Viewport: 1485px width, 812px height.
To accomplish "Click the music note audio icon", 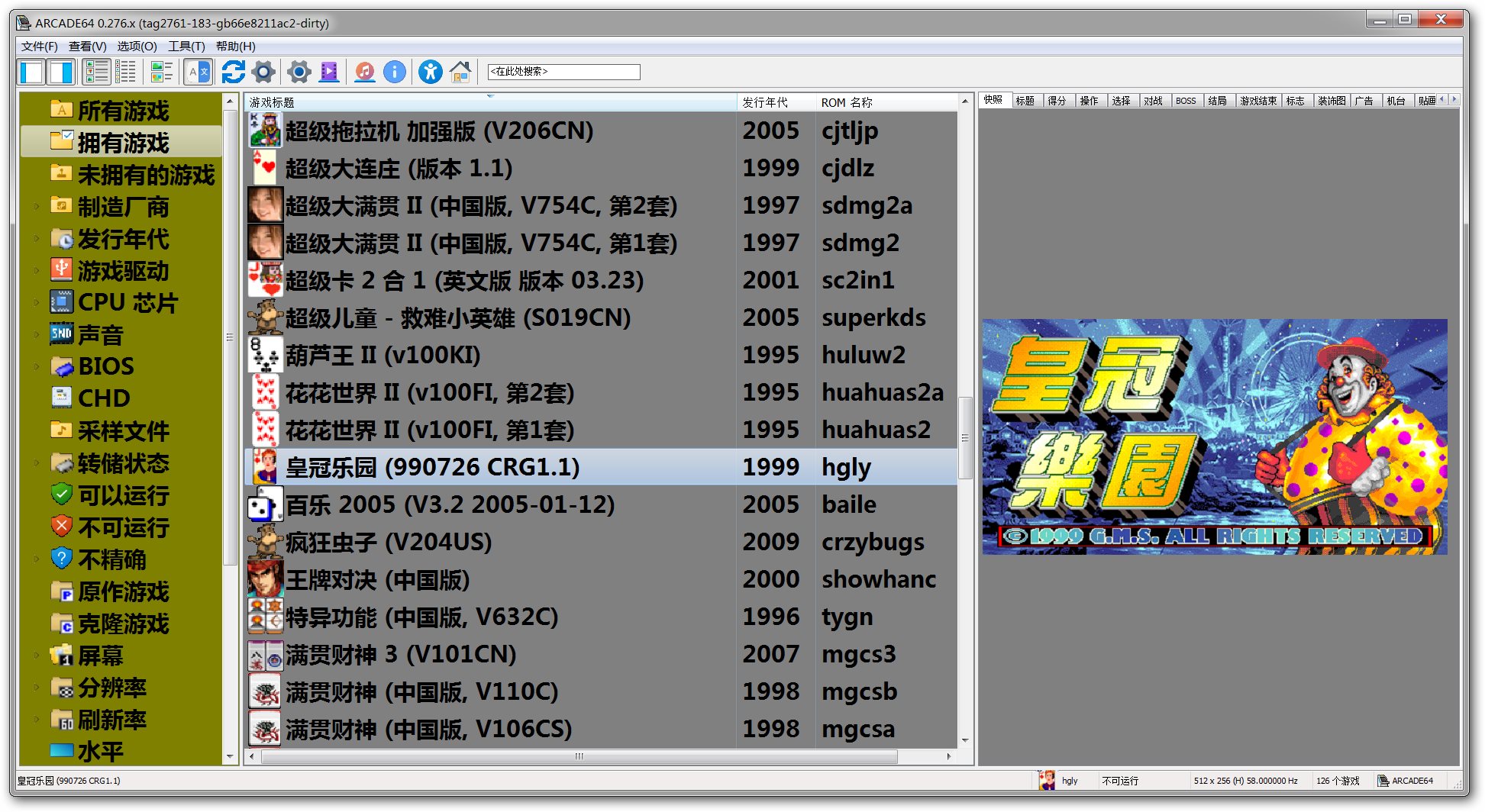I will coord(365,72).
